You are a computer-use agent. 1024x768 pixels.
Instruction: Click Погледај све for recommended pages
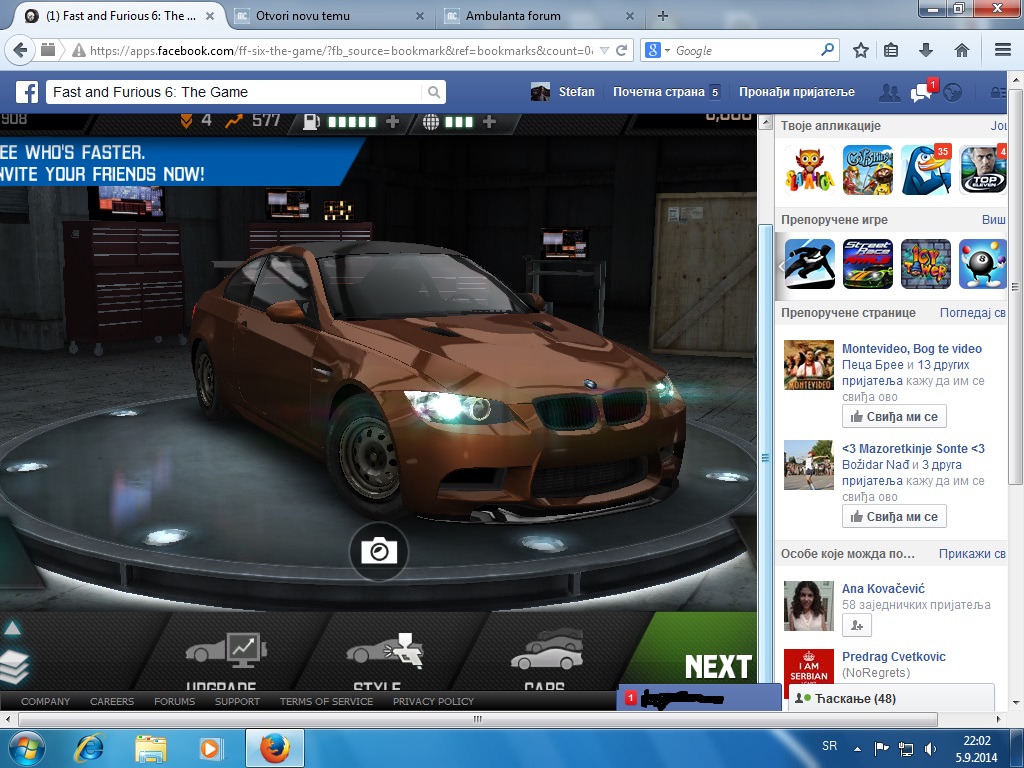click(x=972, y=313)
